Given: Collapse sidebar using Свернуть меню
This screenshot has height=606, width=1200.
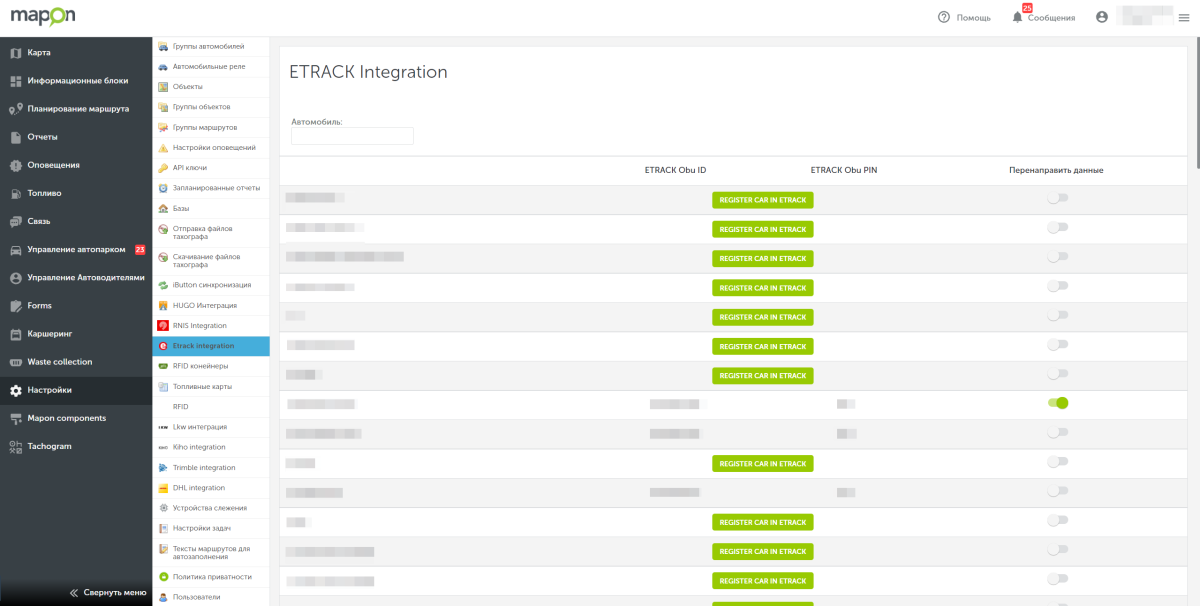Looking at the screenshot, I should coord(108,592).
